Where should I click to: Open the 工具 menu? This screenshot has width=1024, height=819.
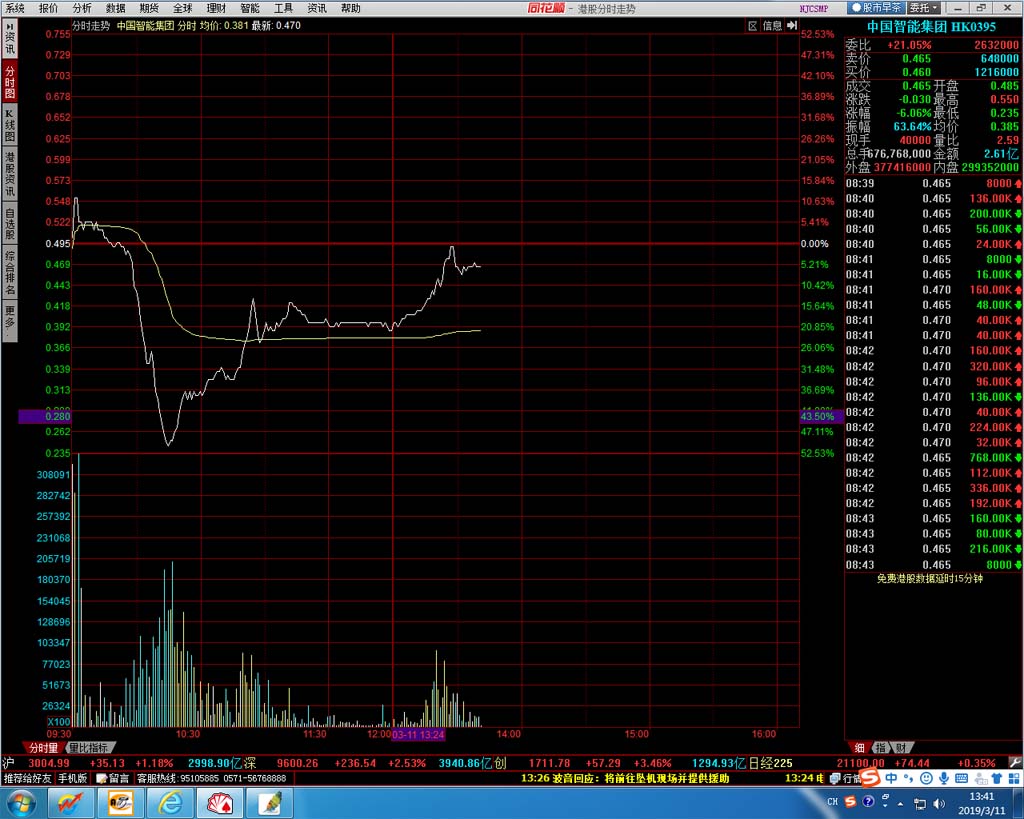pos(283,8)
